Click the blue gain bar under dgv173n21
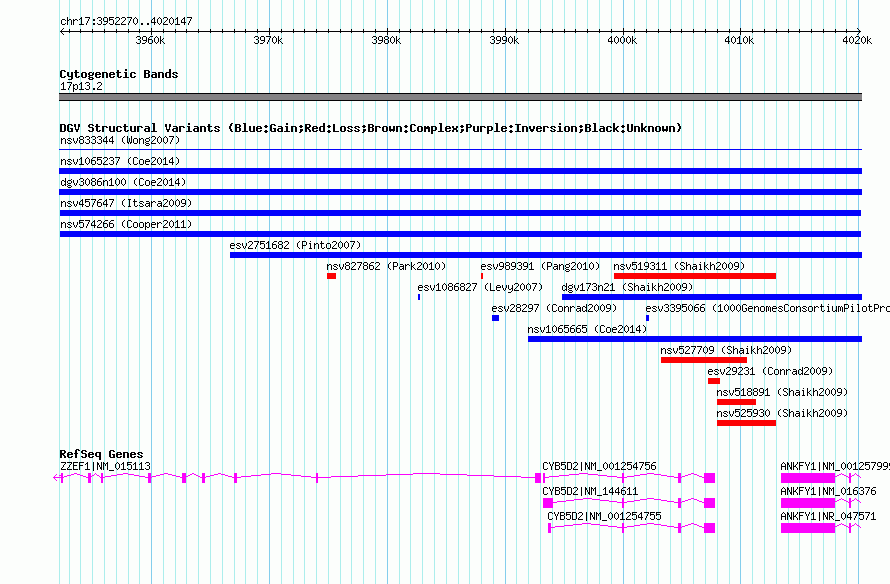 [x=712, y=297]
